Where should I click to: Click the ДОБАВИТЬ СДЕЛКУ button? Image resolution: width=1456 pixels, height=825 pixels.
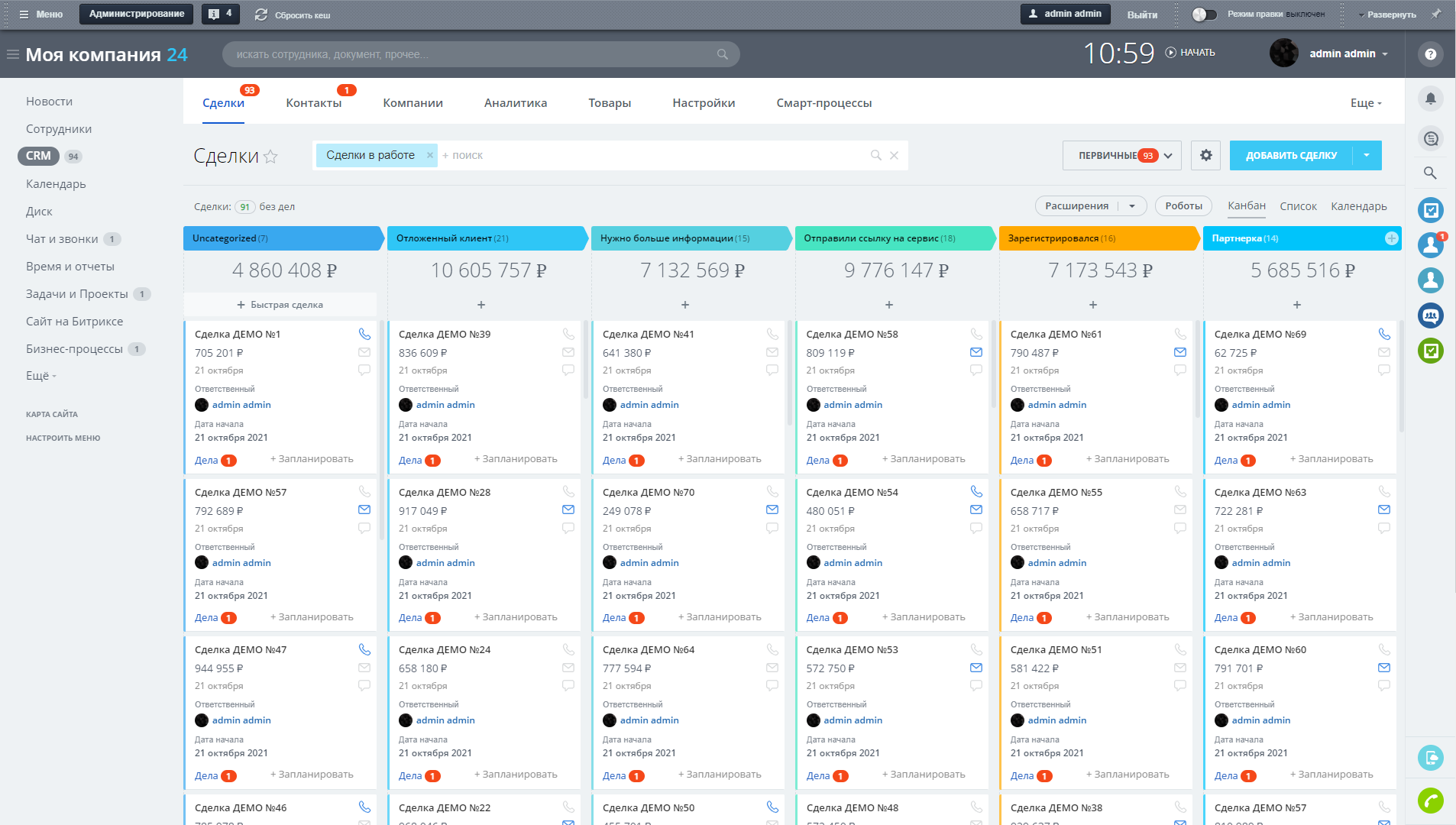tap(1291, 156)
